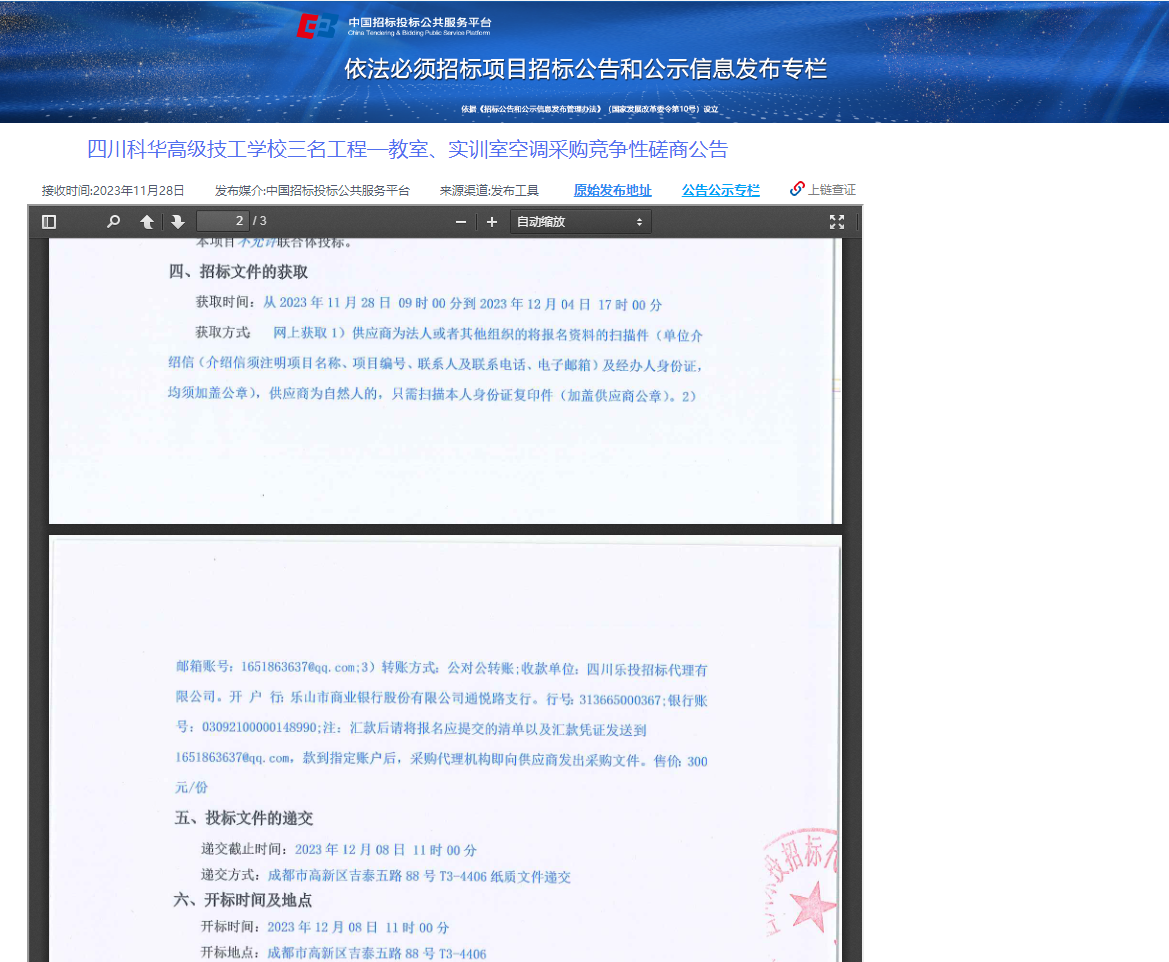Go to next page arrow
Image resolution: width=1169 pixels, height=962 pixels.
(x=177, y=221)
